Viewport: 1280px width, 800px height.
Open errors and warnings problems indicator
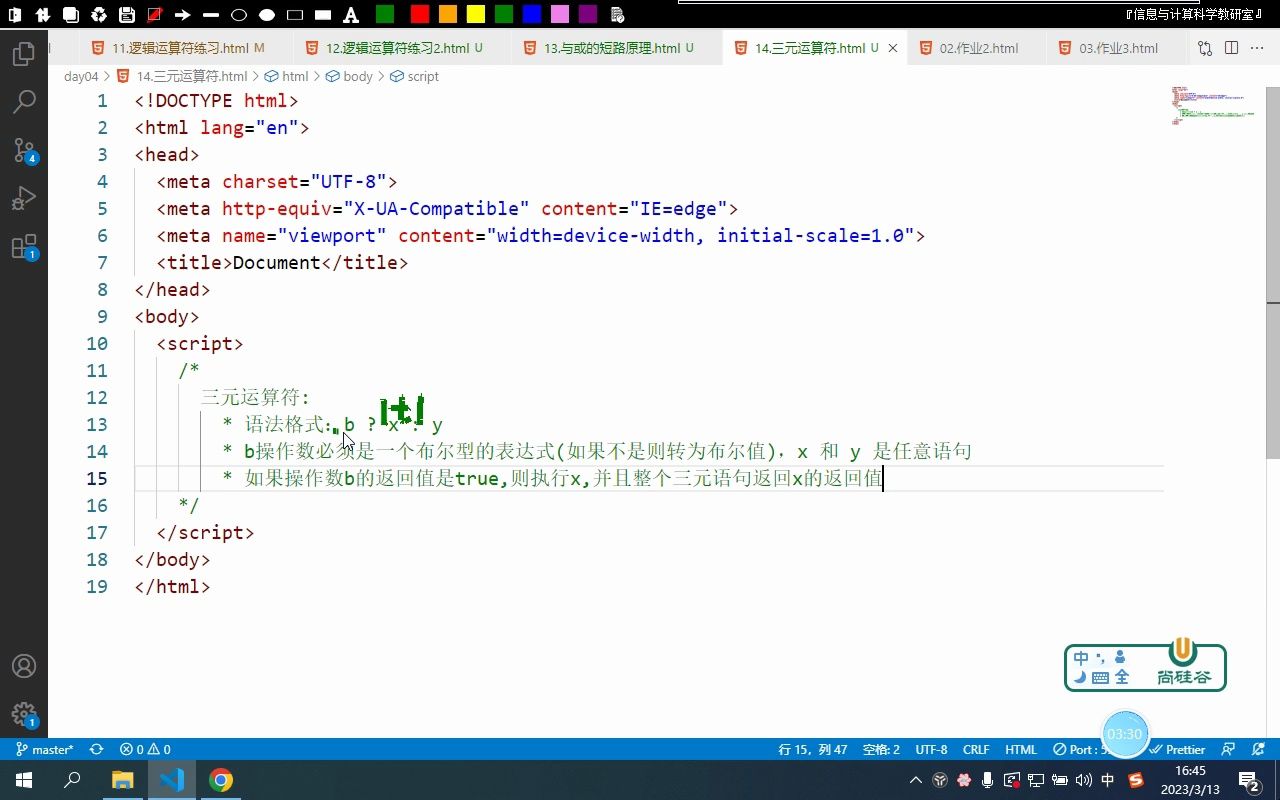pyautogui.click(x=145, y=749)
